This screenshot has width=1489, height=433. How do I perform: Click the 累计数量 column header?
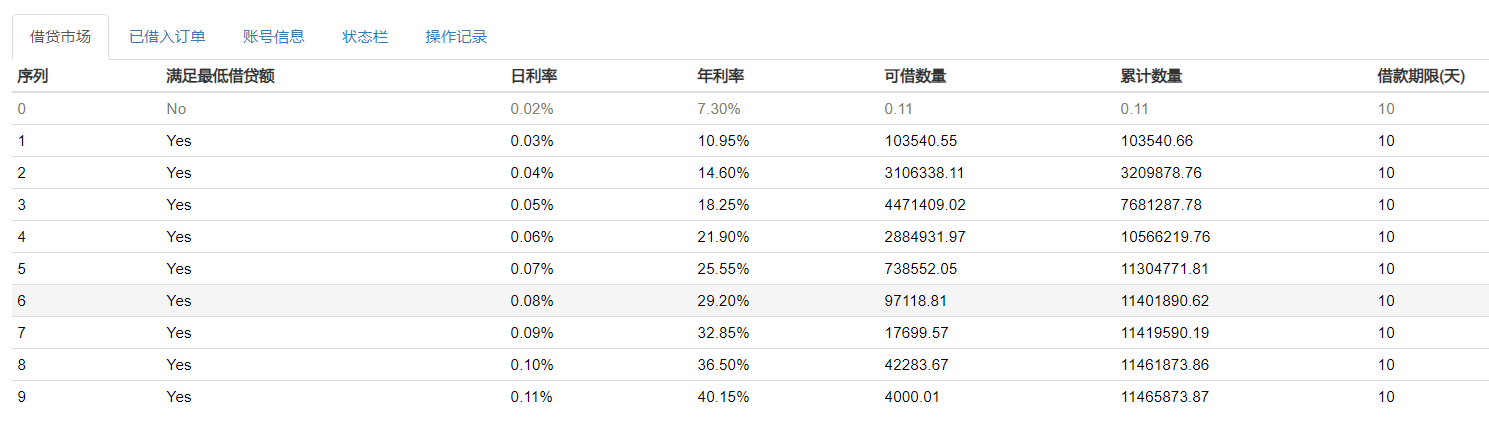[x=1151, y=76]
